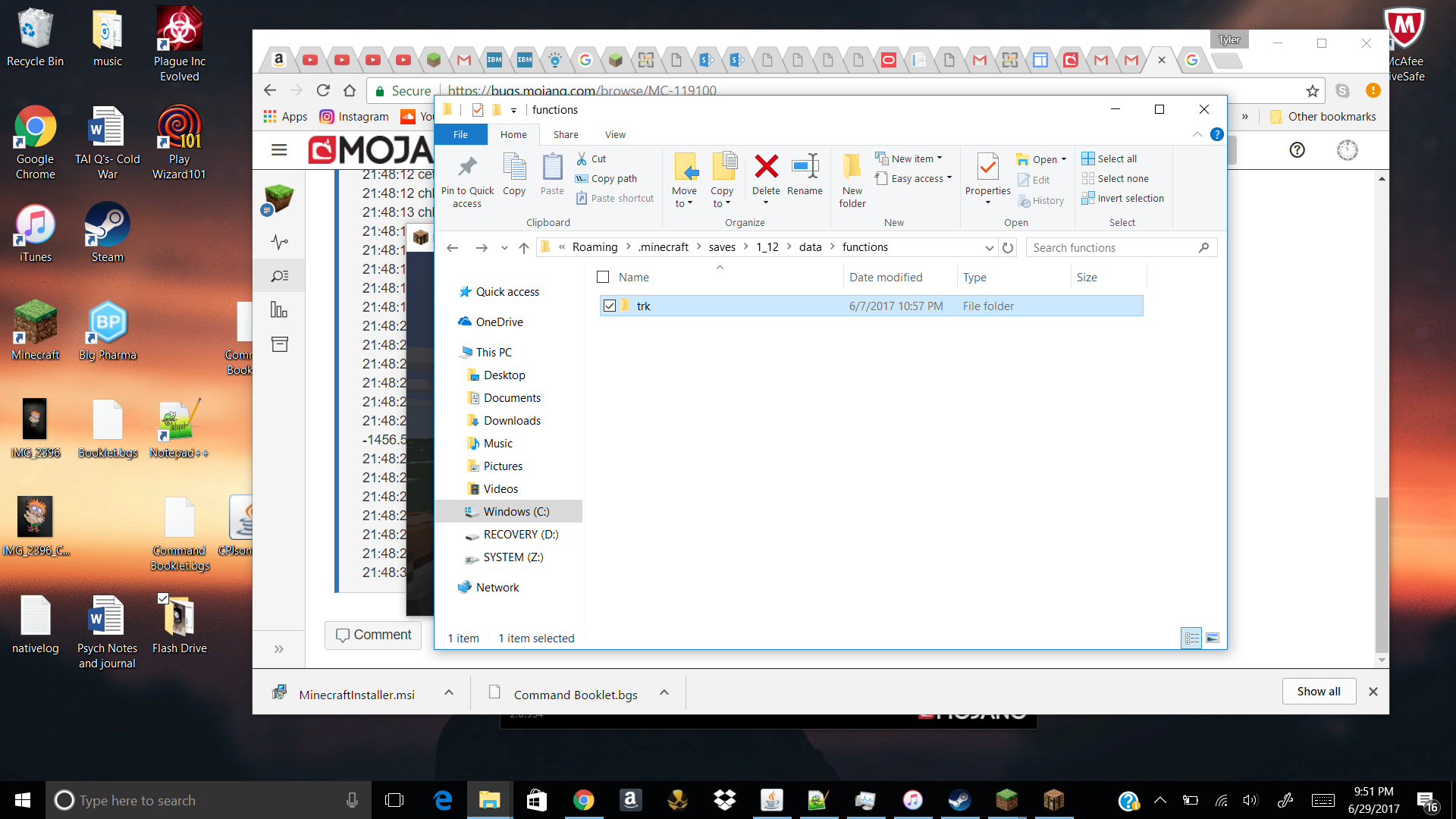Image resolution: width=1456 pixels, height=819 pixels.
Task: Click the Copy path option
Action: [613, 178]
